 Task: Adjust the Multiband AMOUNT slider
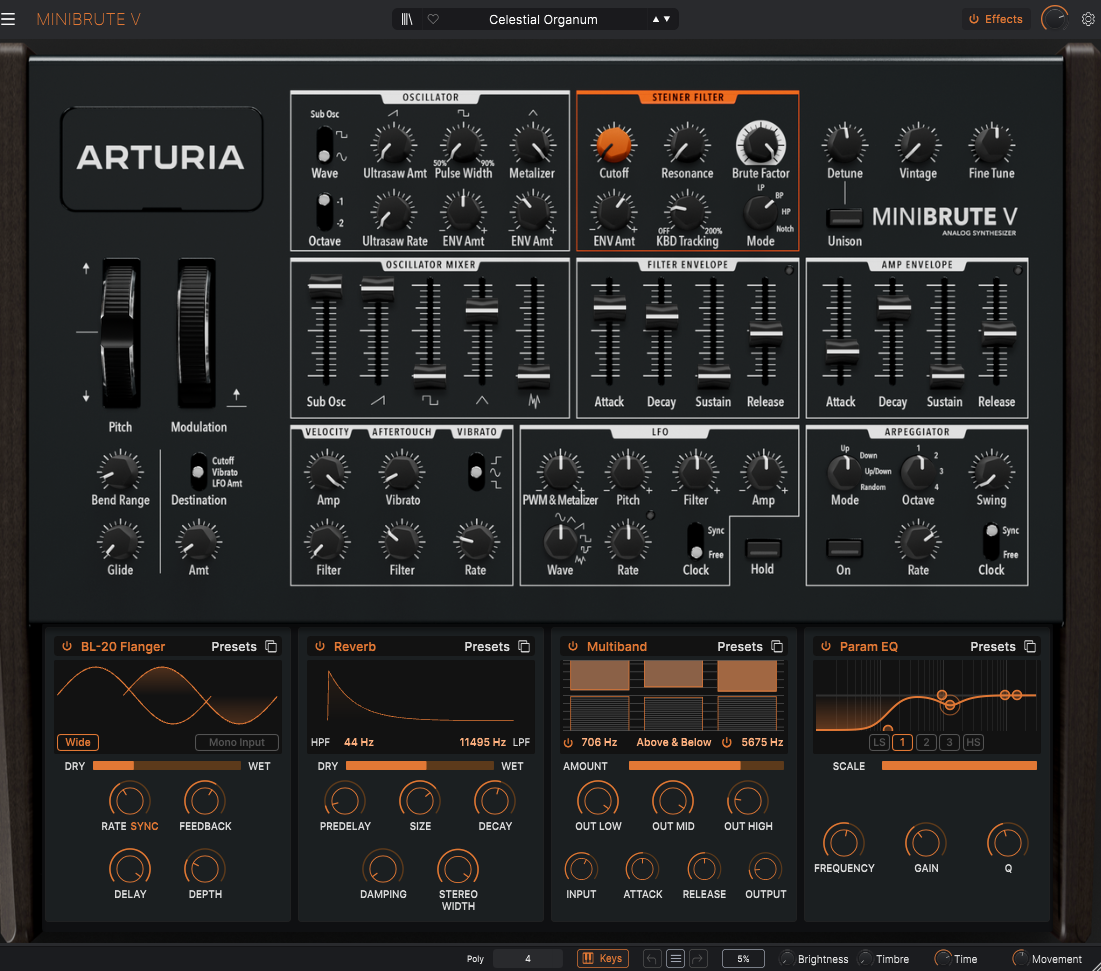tap(706, 766)
